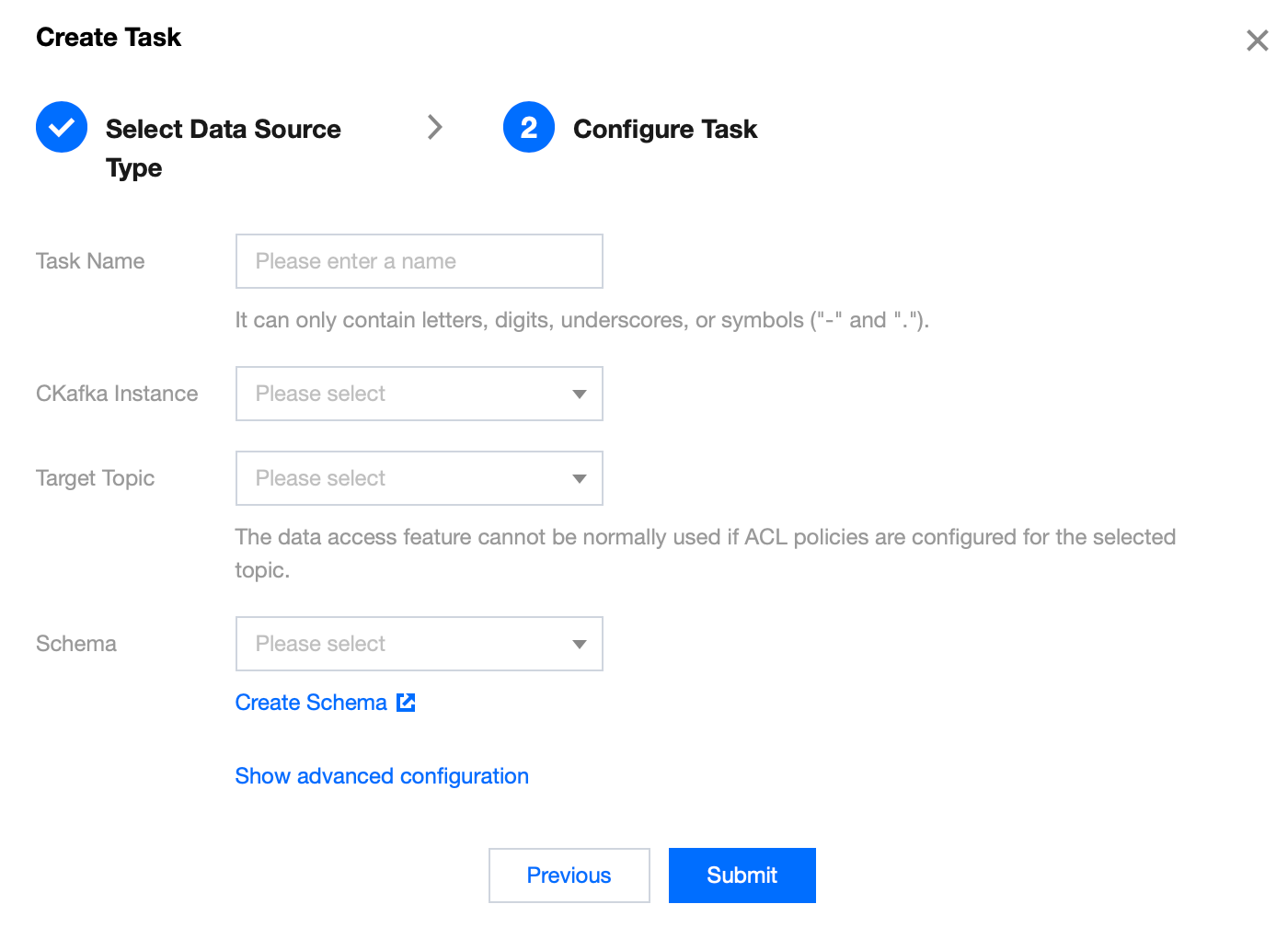Click the Task Name label

[x=90, y=261]
